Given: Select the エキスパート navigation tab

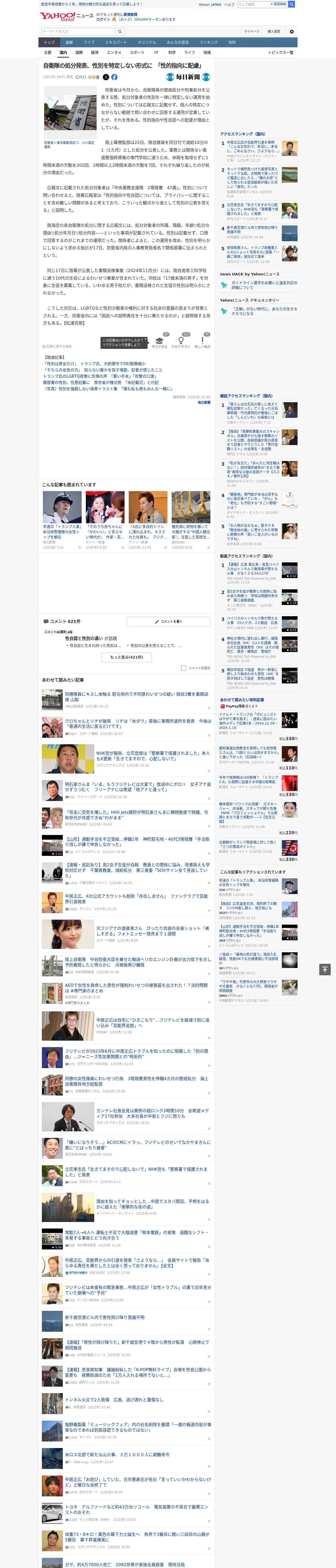Looking at the screenshot, I should 116,43.
